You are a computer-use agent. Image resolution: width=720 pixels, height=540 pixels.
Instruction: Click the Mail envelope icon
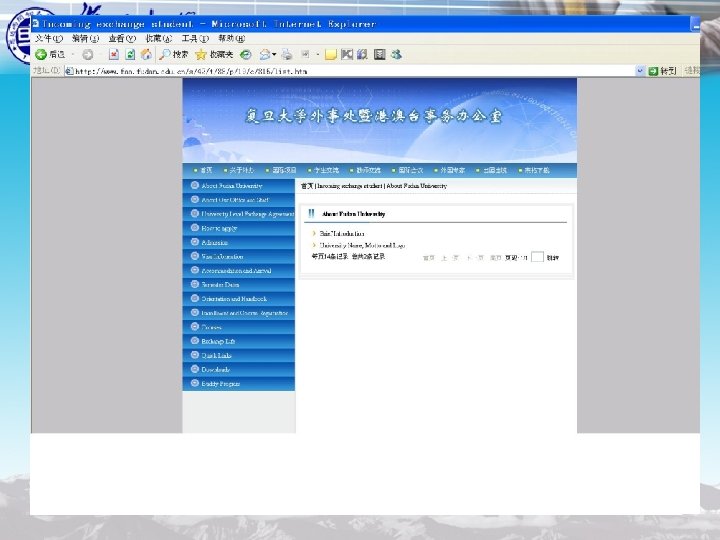[x=264, y=55]
